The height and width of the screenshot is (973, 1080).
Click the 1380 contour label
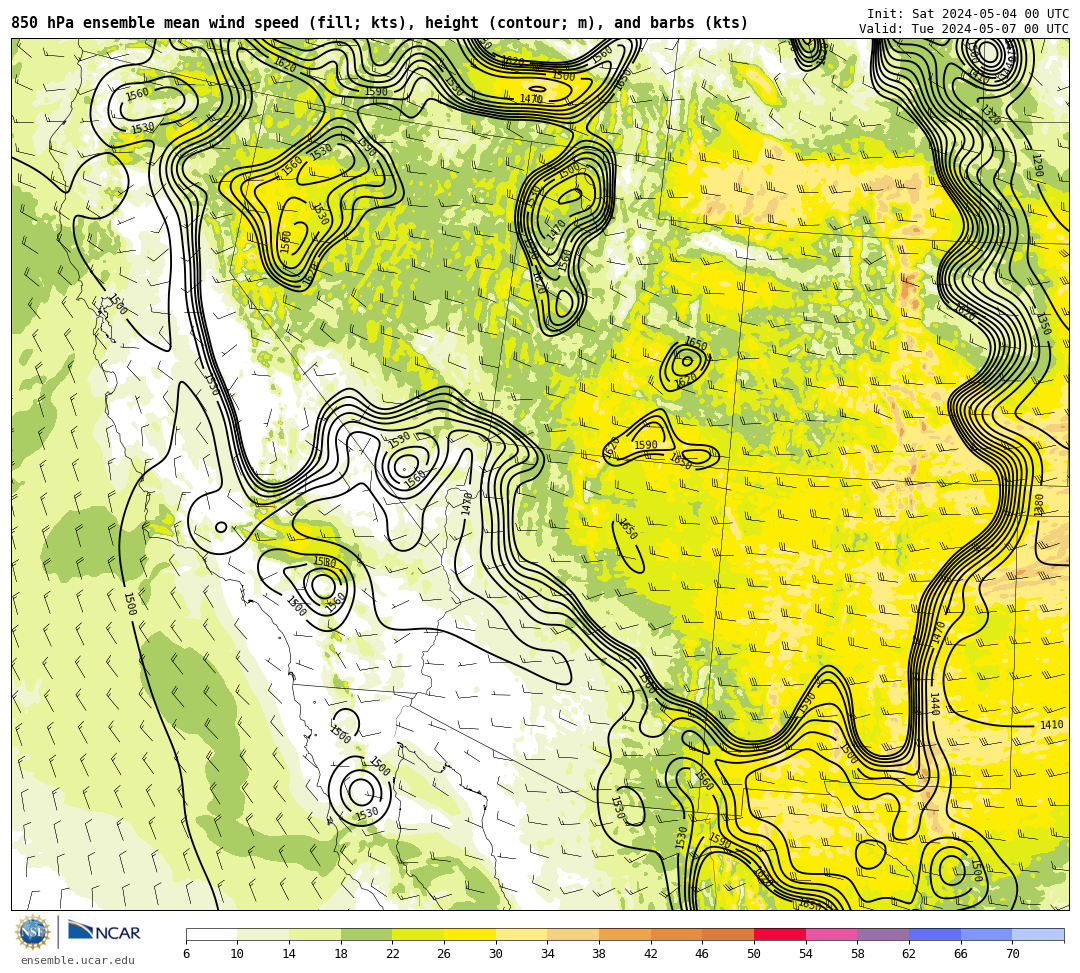tap(1038, 504)
